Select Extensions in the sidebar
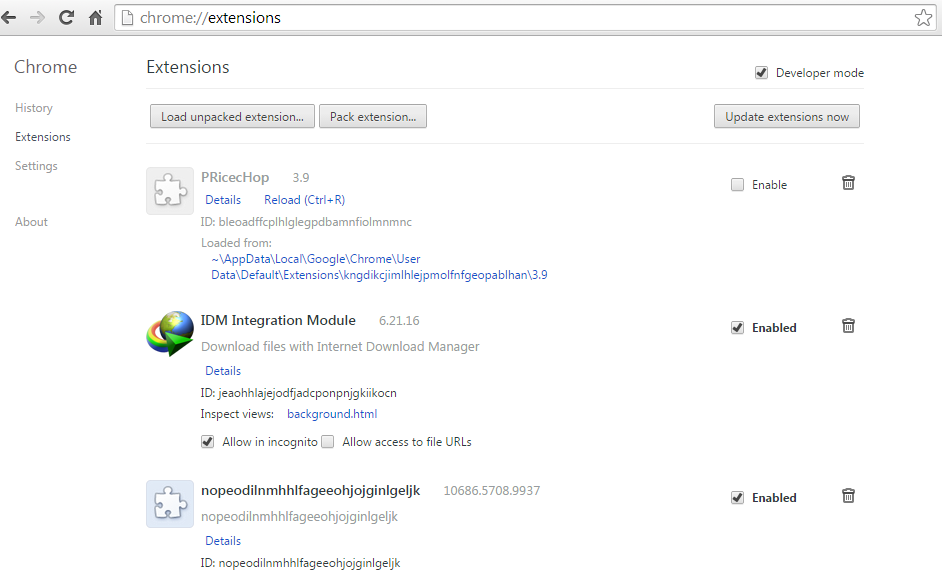942x571 pixels. [x=43, y=137]
